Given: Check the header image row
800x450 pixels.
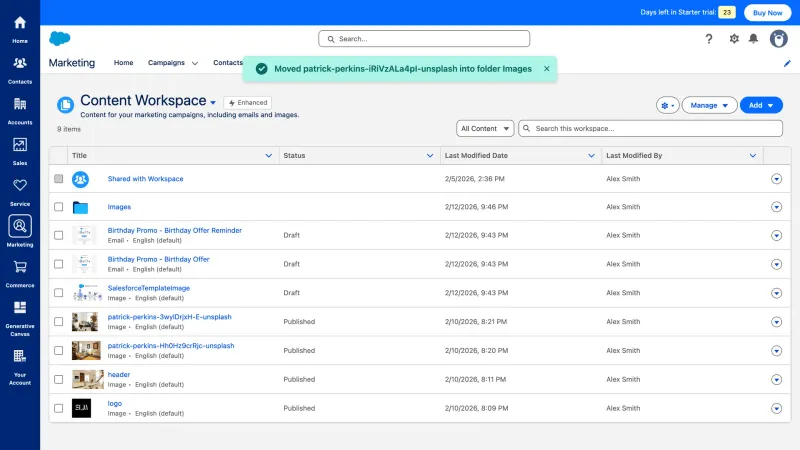Looking at the screenshot, I should (x=59, y=379).
